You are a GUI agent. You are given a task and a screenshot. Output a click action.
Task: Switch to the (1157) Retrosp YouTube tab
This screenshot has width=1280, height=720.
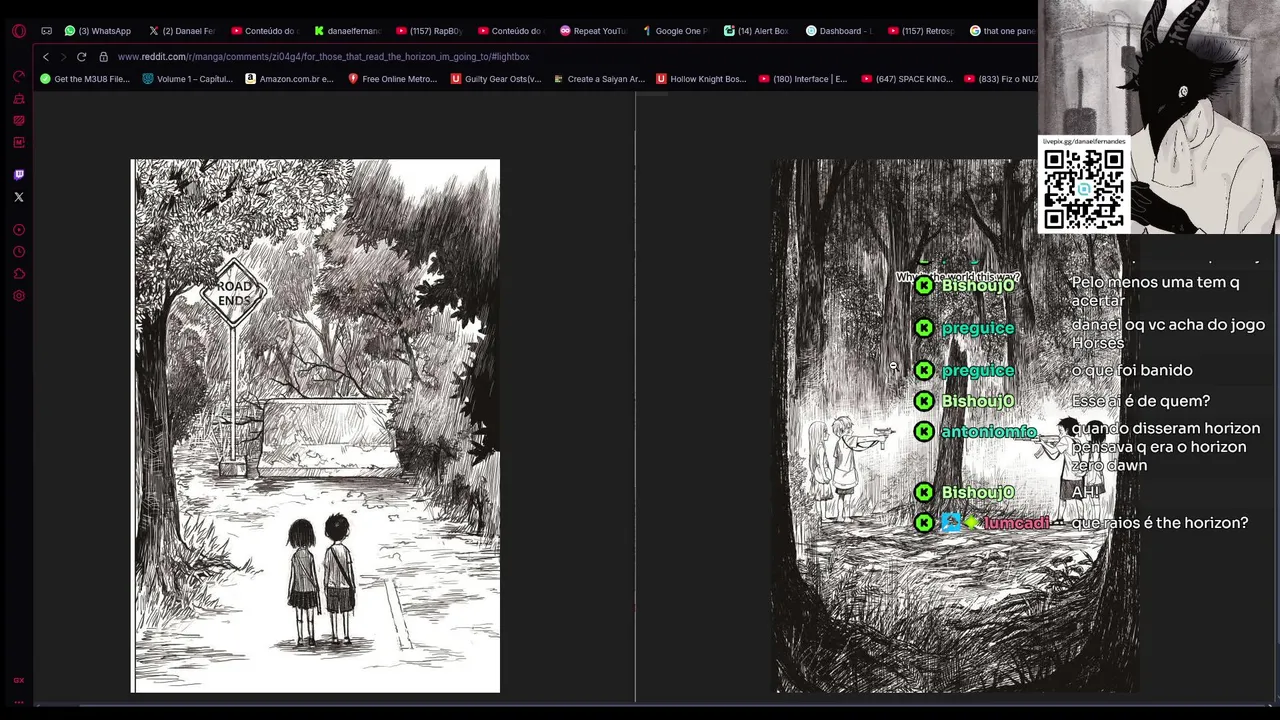coord(921,31)
